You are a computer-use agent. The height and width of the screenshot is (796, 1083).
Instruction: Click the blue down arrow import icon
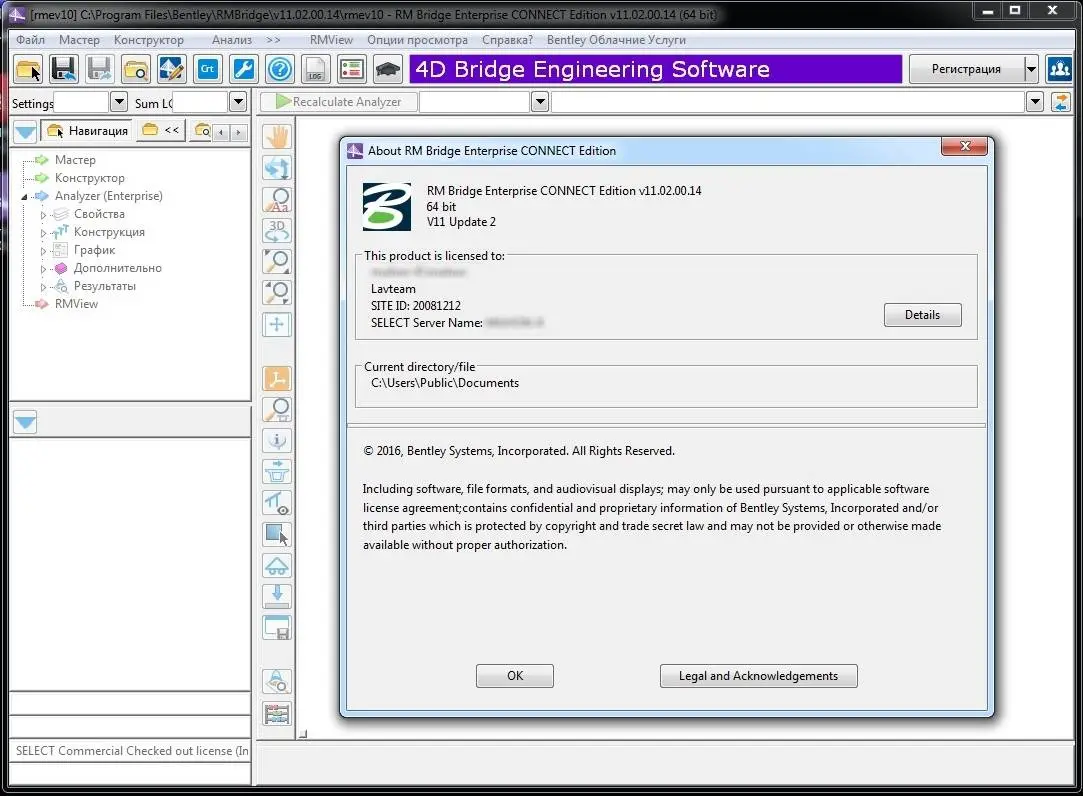(x=277, y=596)
